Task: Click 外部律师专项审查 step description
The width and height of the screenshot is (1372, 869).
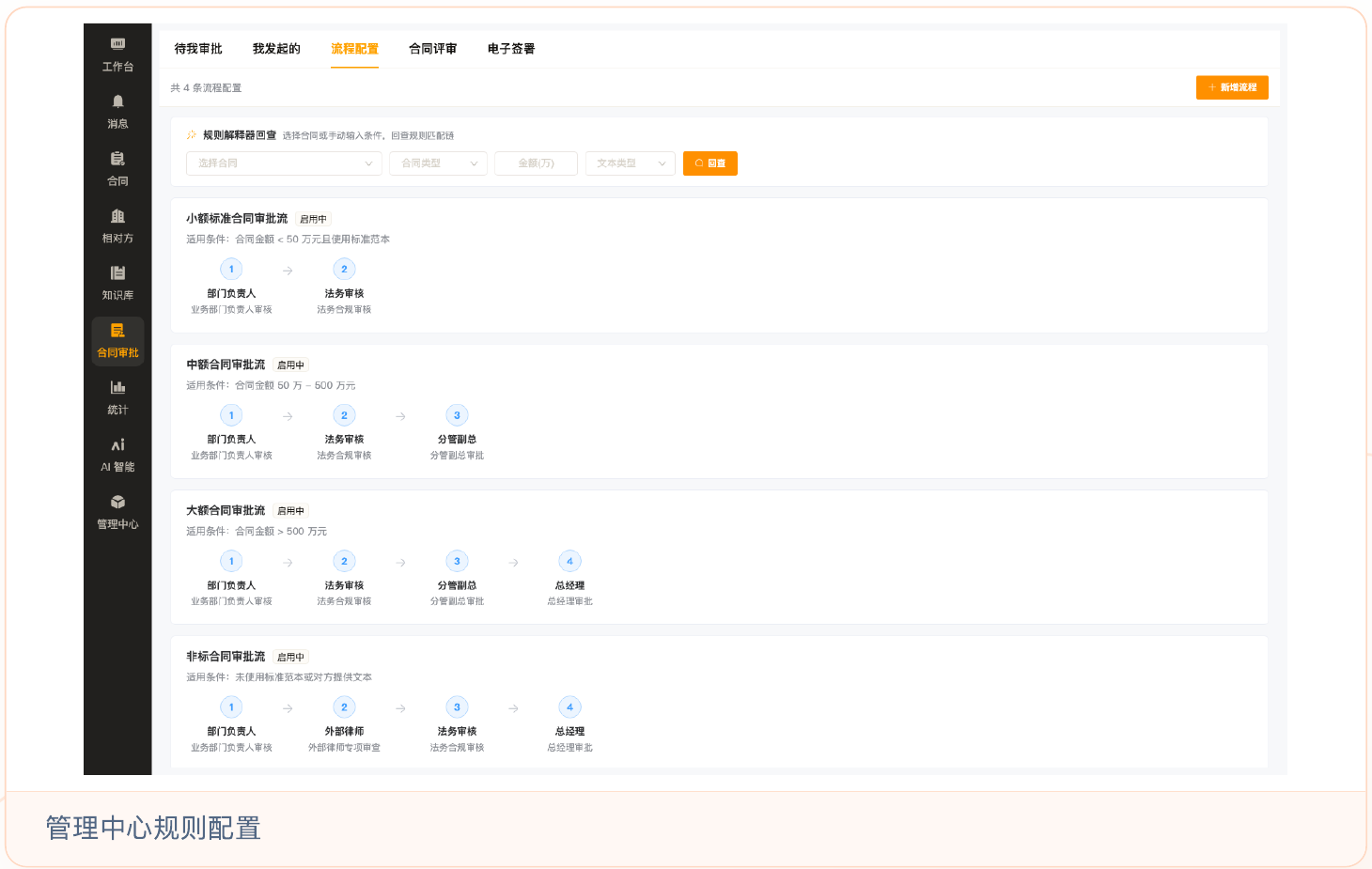Action: (x=344, y=748)
